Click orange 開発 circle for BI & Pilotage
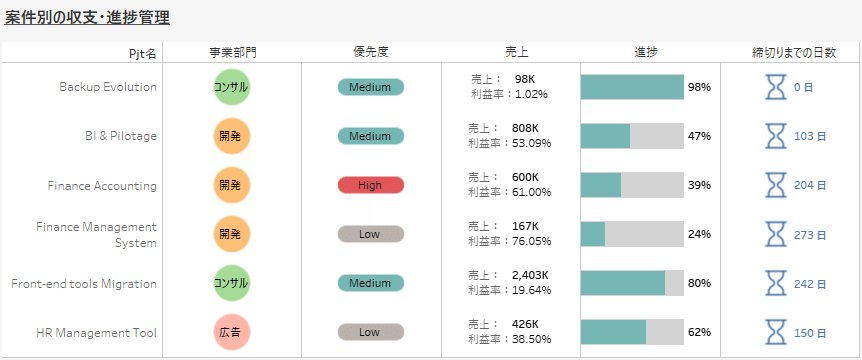This screenshot has width=862, height=360. (x=231, y=136)
